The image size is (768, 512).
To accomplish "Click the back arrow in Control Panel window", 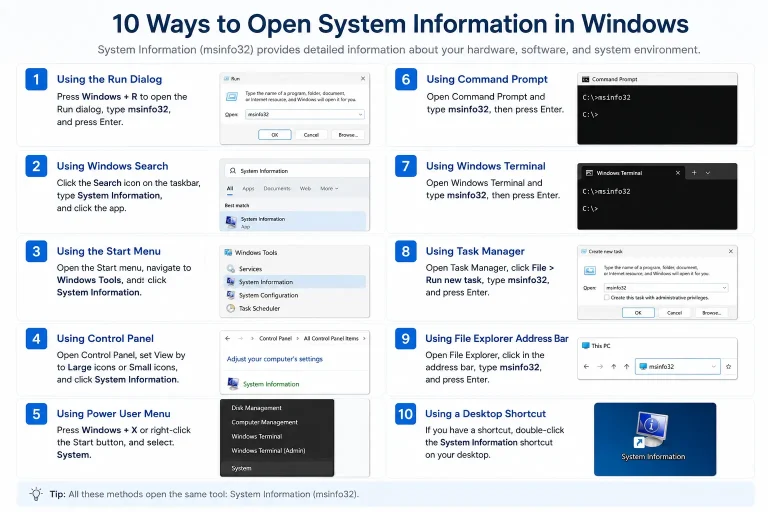I will click(228, 339).
